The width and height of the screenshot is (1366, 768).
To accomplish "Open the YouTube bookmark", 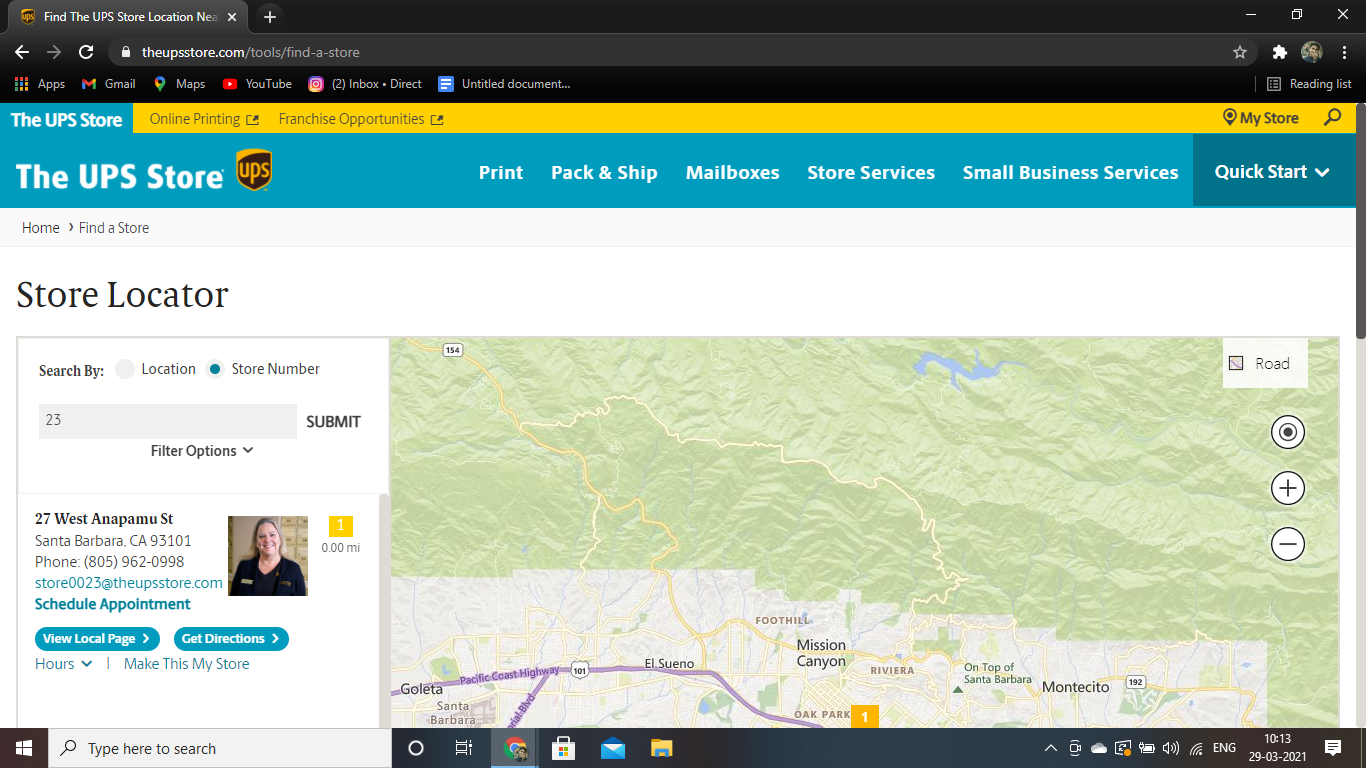I will click(257, 84).
